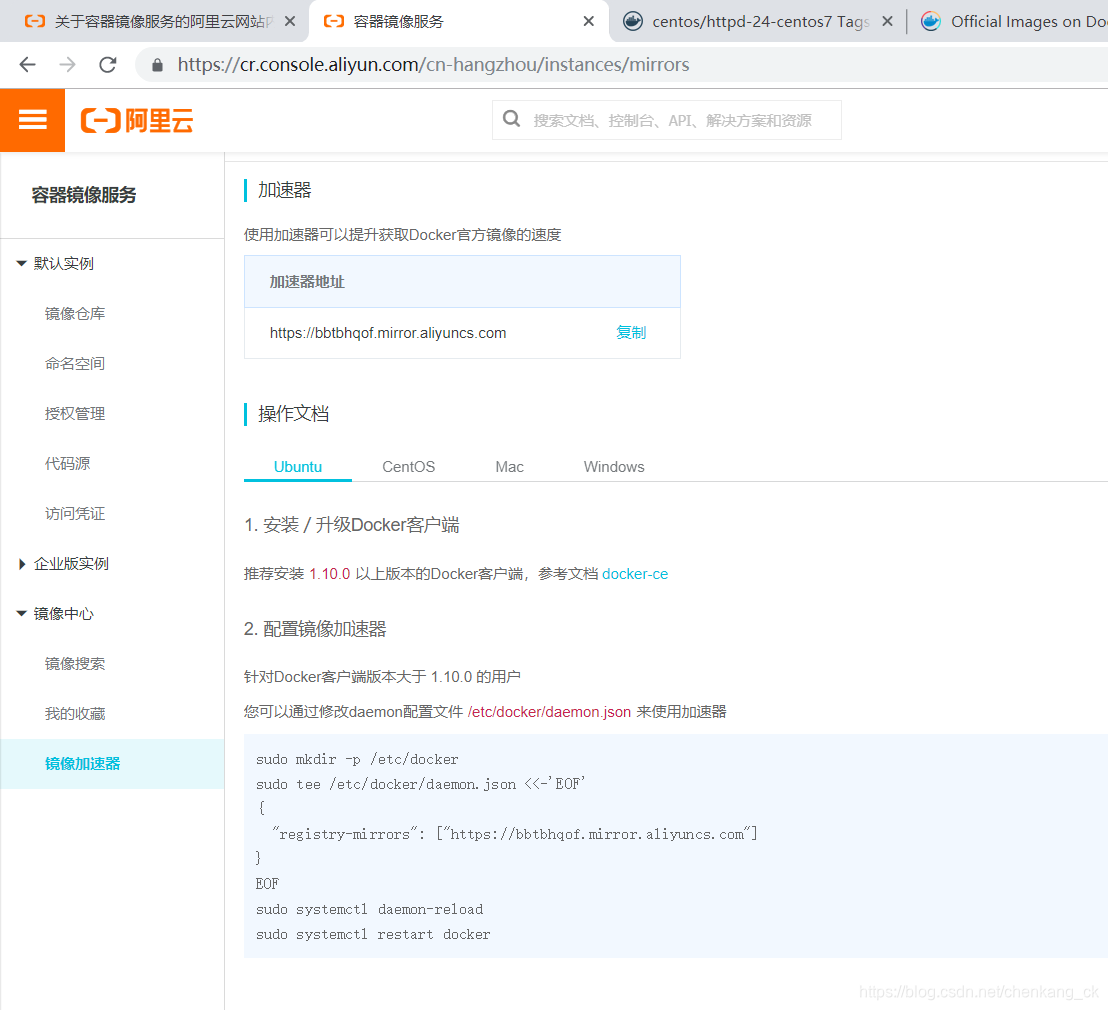1108x1010 pixels.
Task: Click the /etc/docker/daemon.json path text
Action: 549,712
